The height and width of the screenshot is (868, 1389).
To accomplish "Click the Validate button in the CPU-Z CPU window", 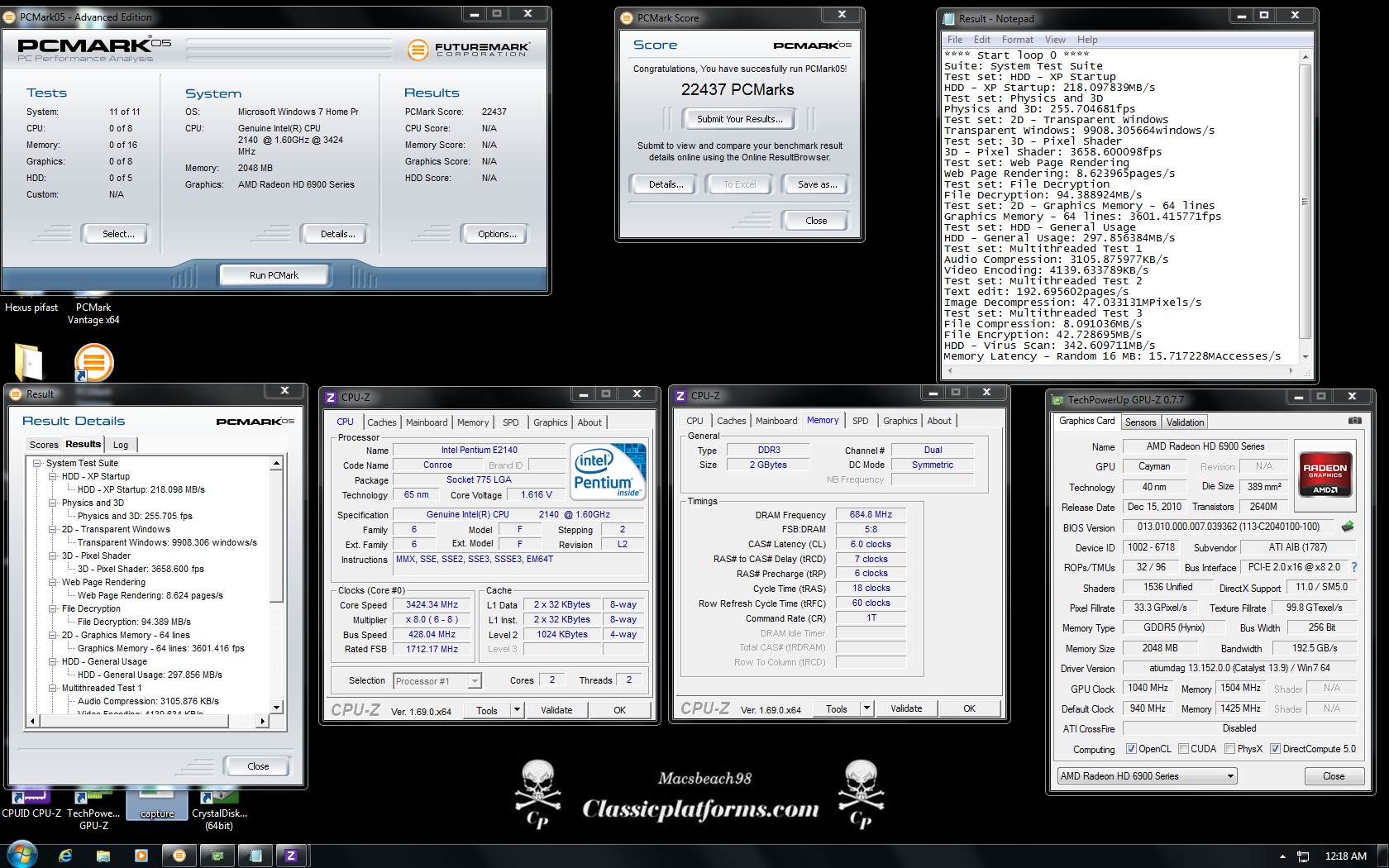I will (556, 710).
